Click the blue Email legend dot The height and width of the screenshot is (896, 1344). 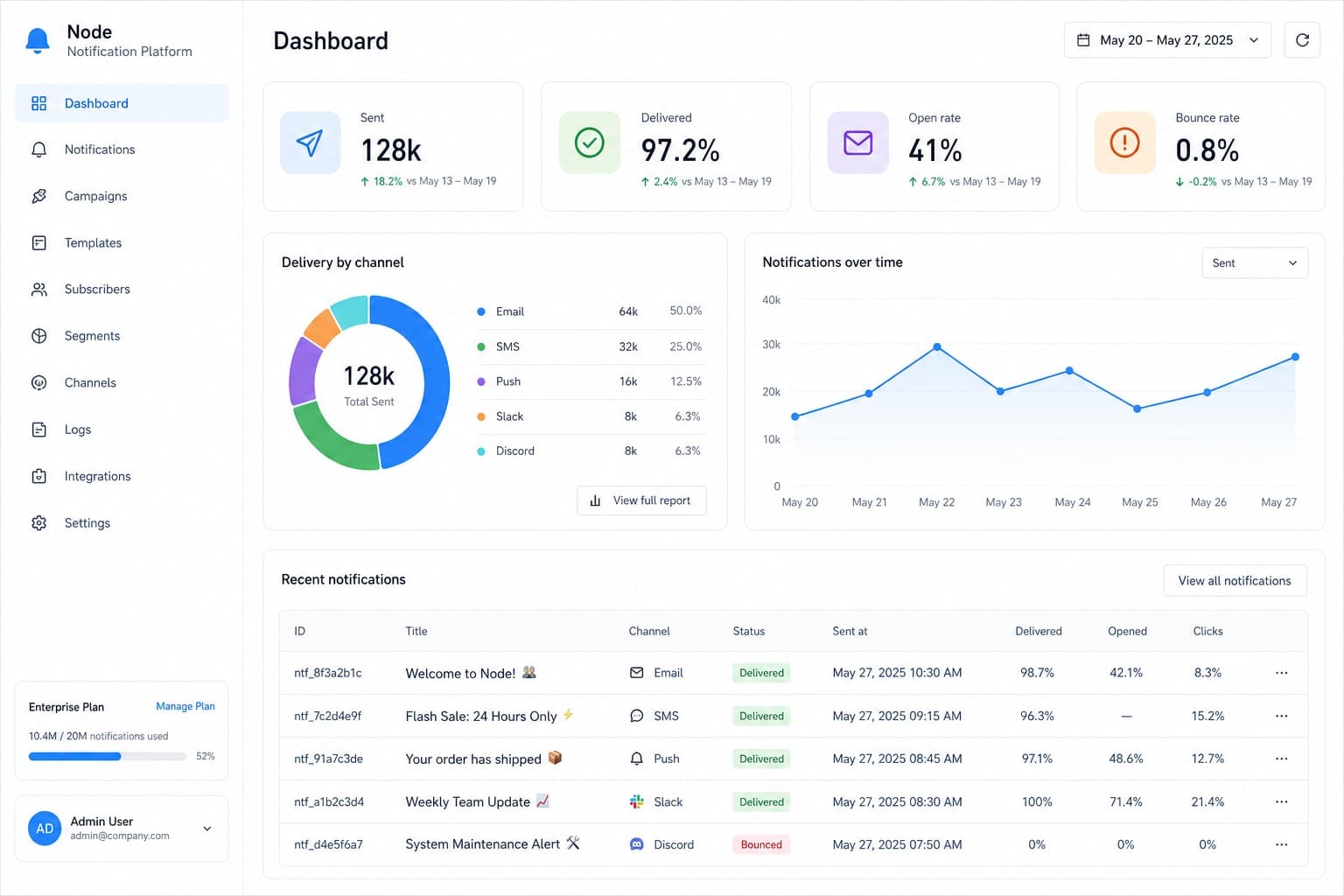tap(481, 311)
